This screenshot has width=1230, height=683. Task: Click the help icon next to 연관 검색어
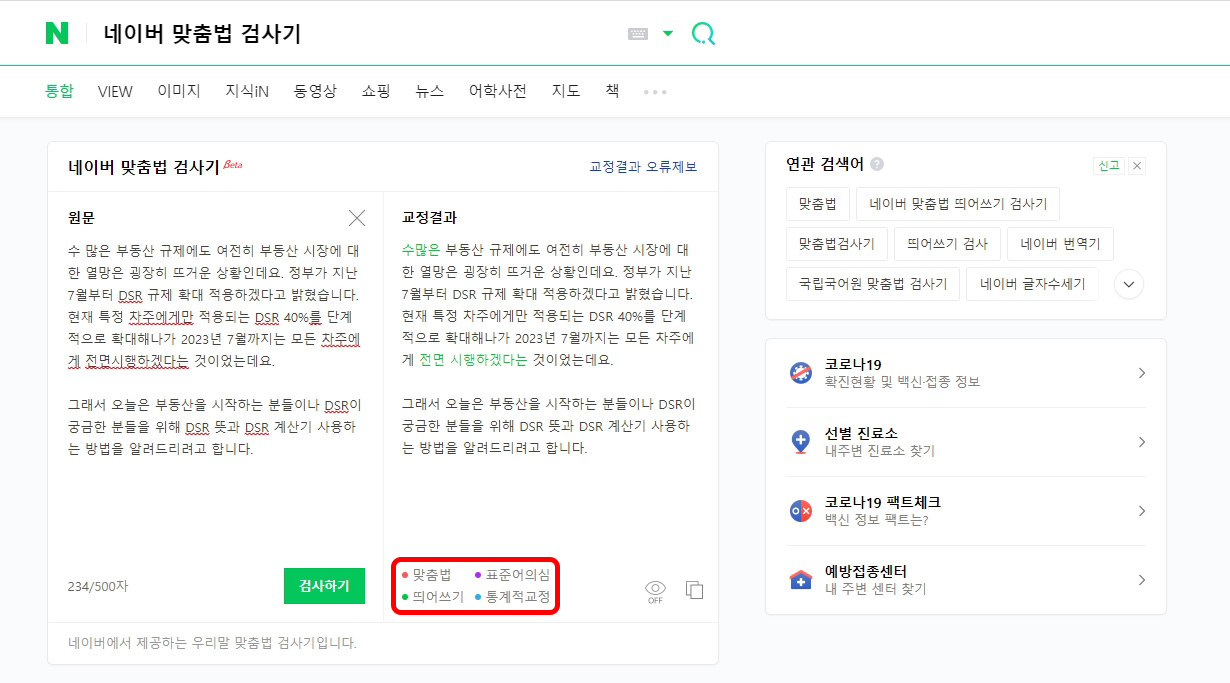[x=877, y=164]
